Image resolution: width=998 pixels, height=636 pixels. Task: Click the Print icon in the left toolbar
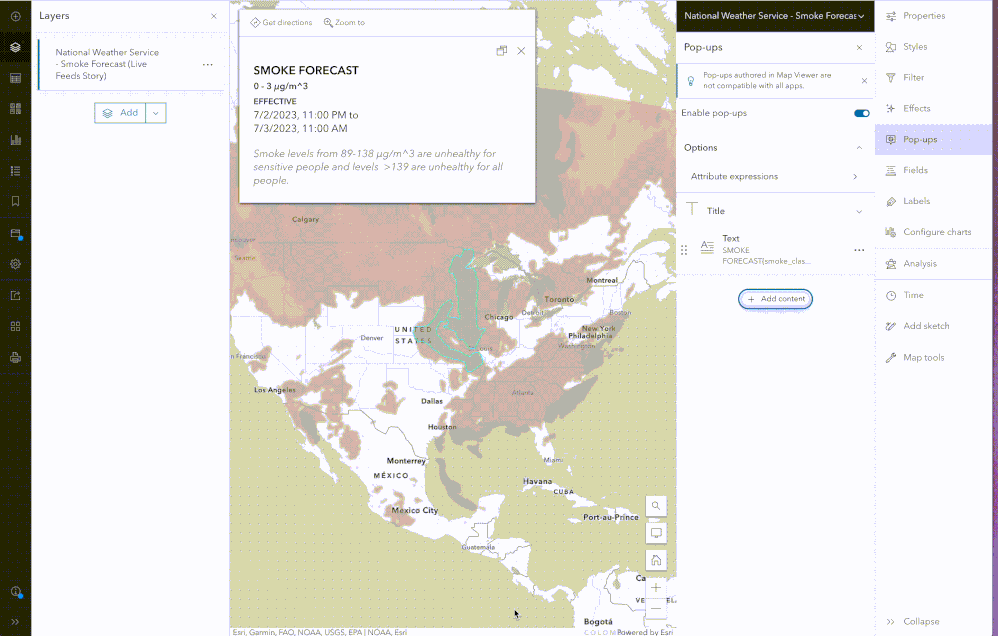coord(15,358)
